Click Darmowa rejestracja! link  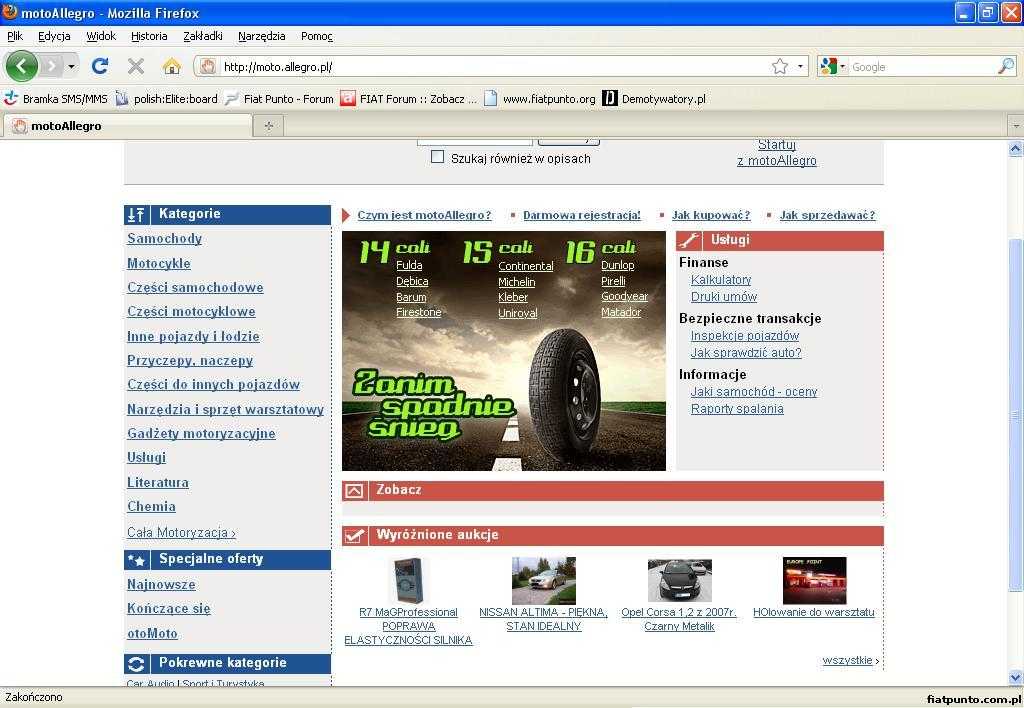[x=581, y=215]
